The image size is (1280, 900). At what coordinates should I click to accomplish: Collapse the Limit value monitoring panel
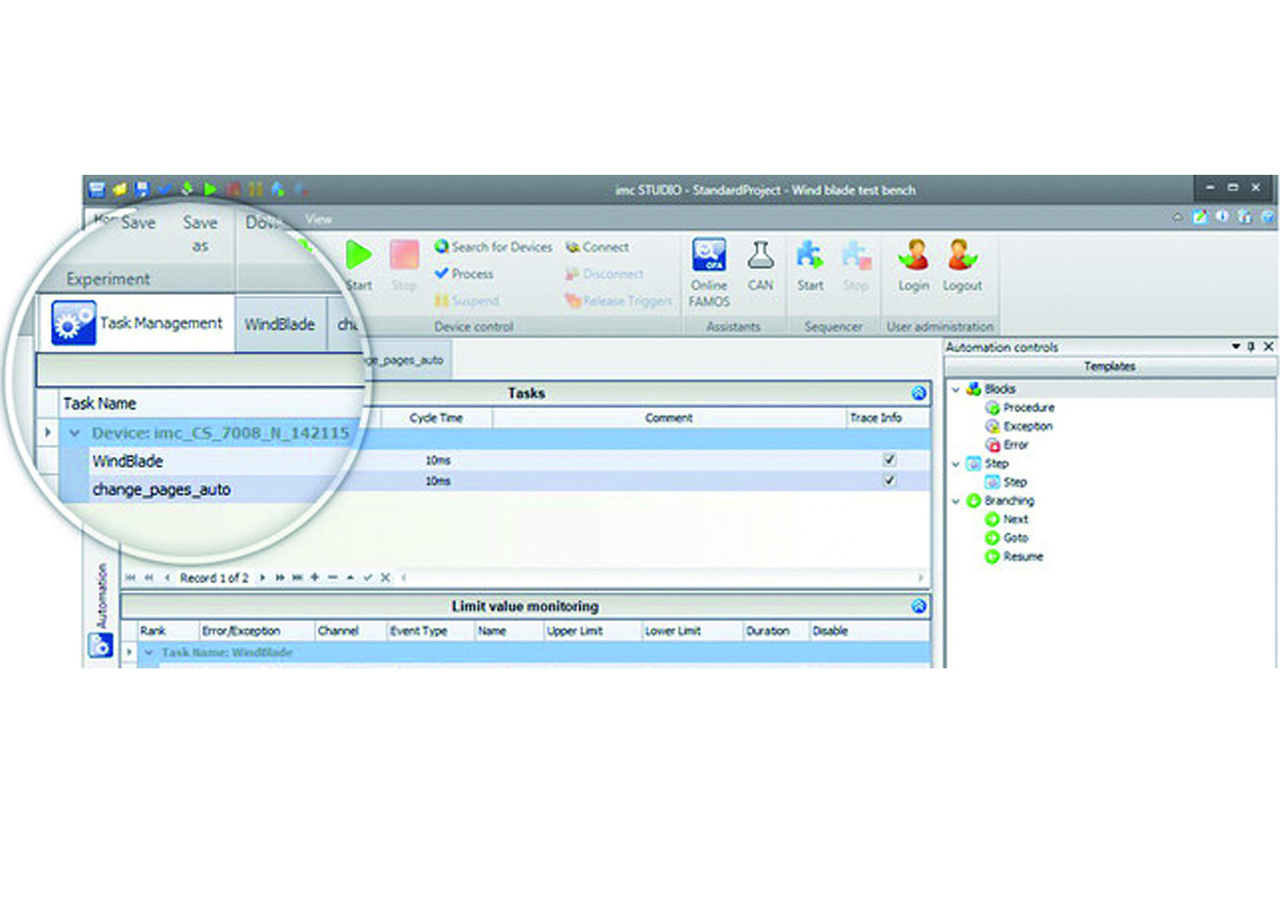918,606
